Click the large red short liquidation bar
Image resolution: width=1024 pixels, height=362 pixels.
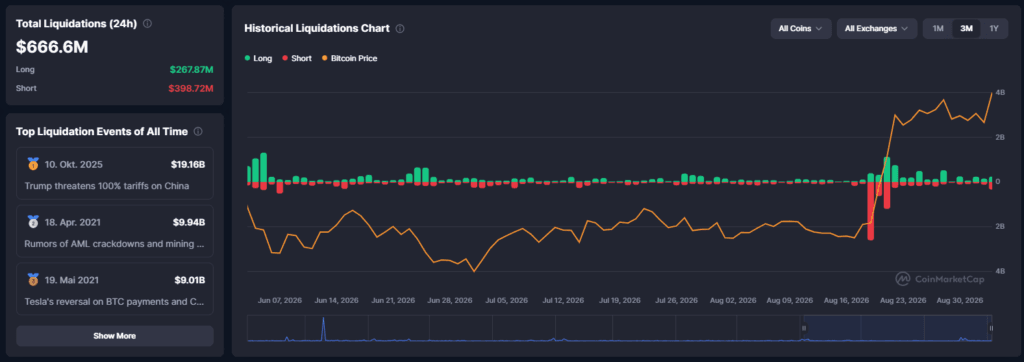[871, 211]
